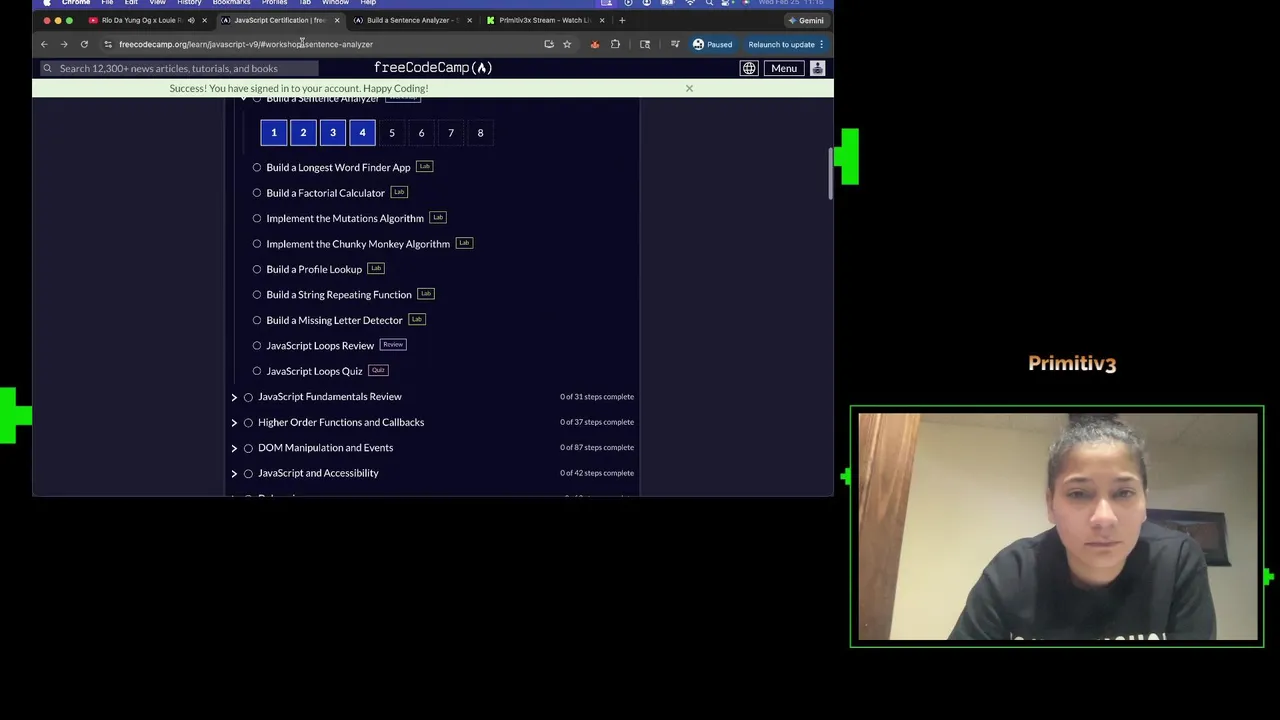The width and height of the screenshot is (1280, 720).
Task: Open Sentence Analyzer step 6
Action: pyautogui.click(x=421, y=133)
